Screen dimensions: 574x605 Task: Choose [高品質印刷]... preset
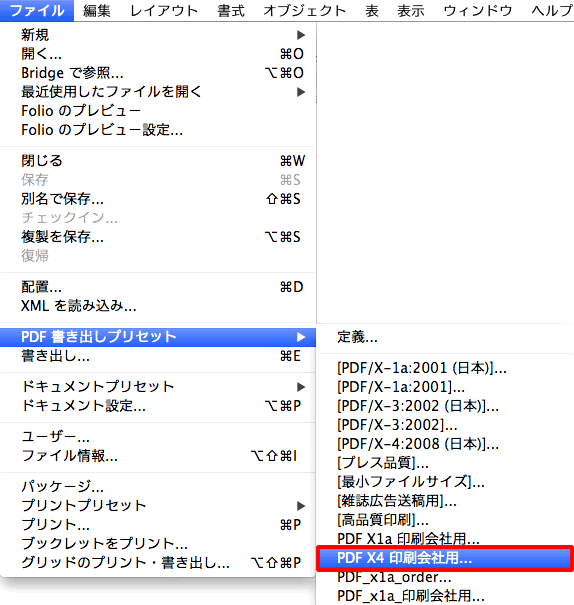tap(445, 520)
